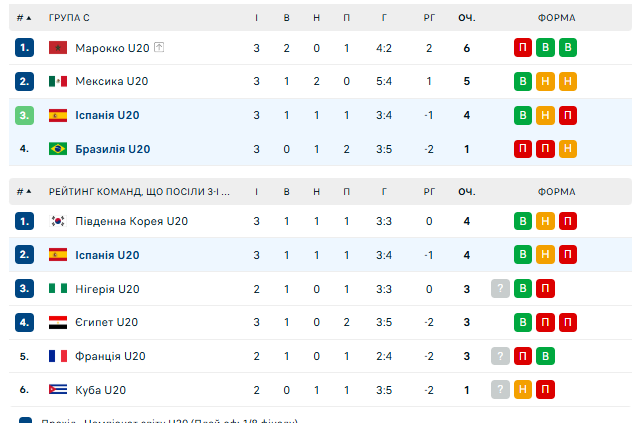The image size is (641, 423).
Task: Click Нігерія U20 gray question mark form badge
Action: [x=500, y=289]
